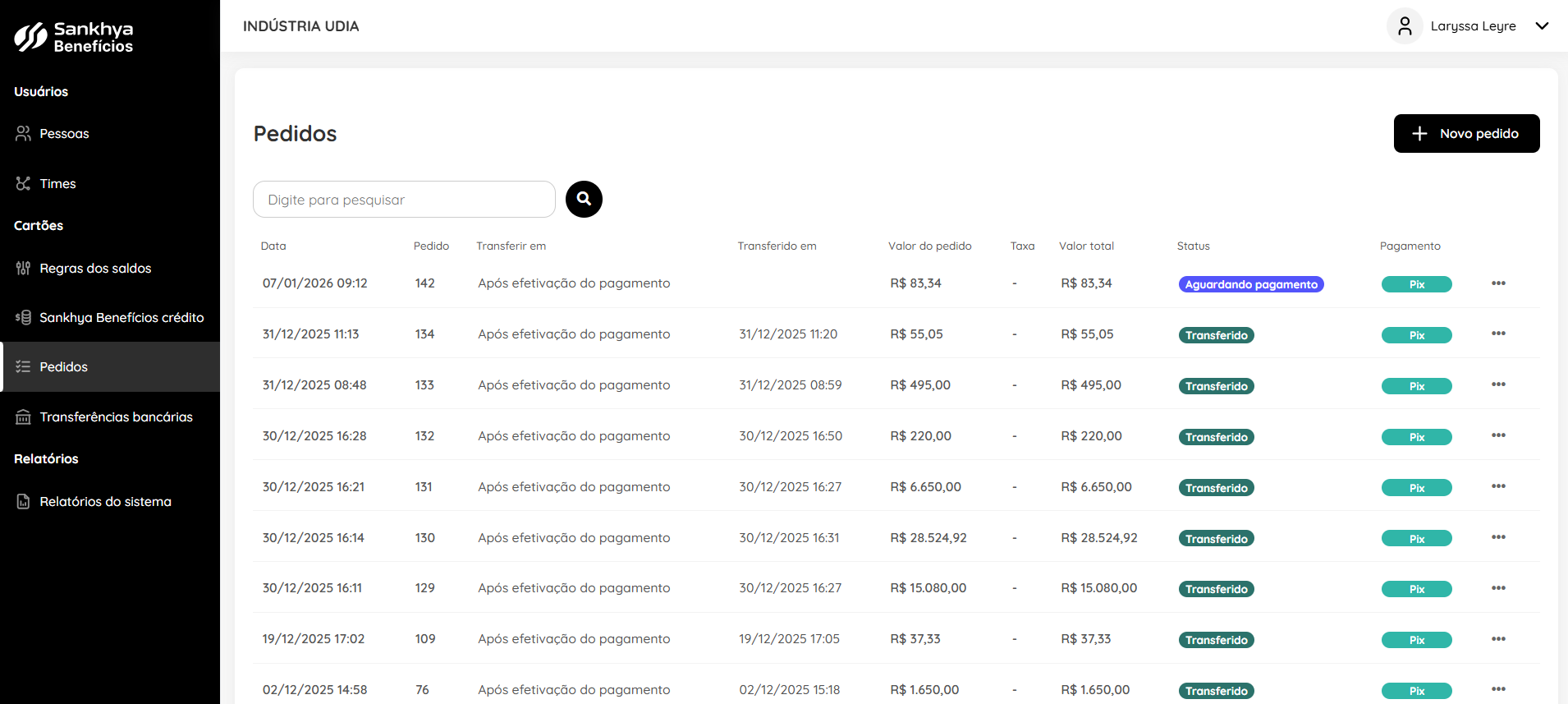1568x704 pixels.
Task: Open Transferências bancárias menu item
Action: tap(116, 416)
